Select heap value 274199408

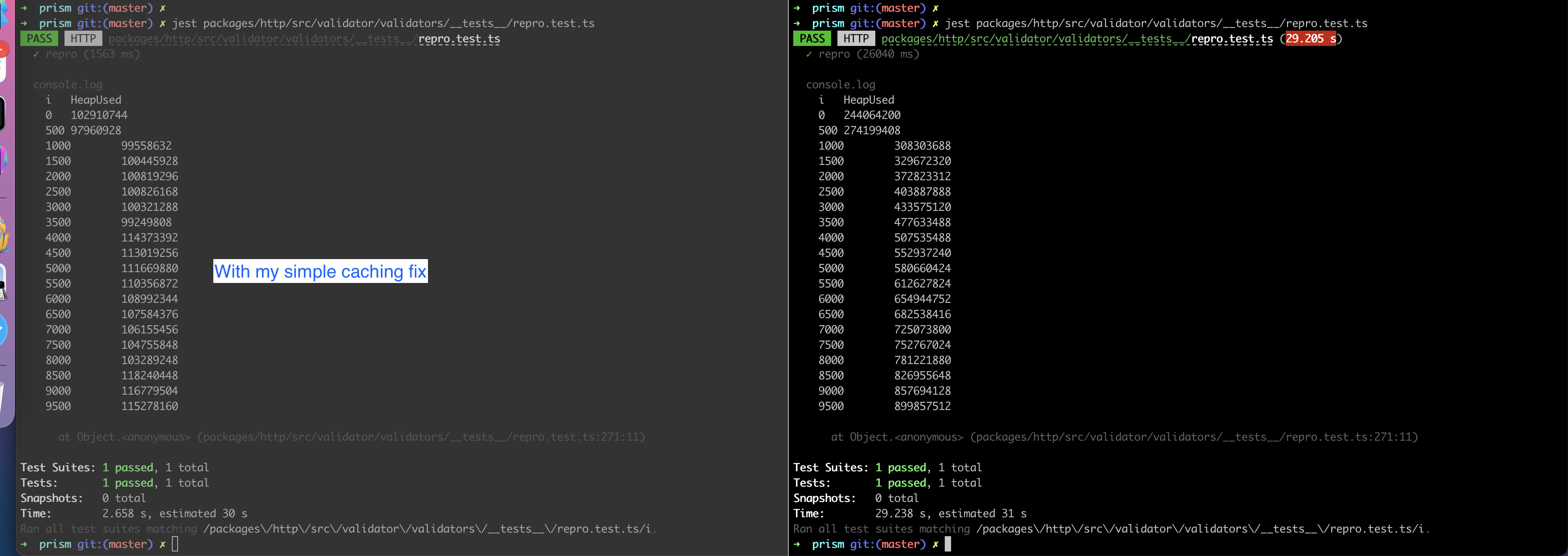[872, 130]
